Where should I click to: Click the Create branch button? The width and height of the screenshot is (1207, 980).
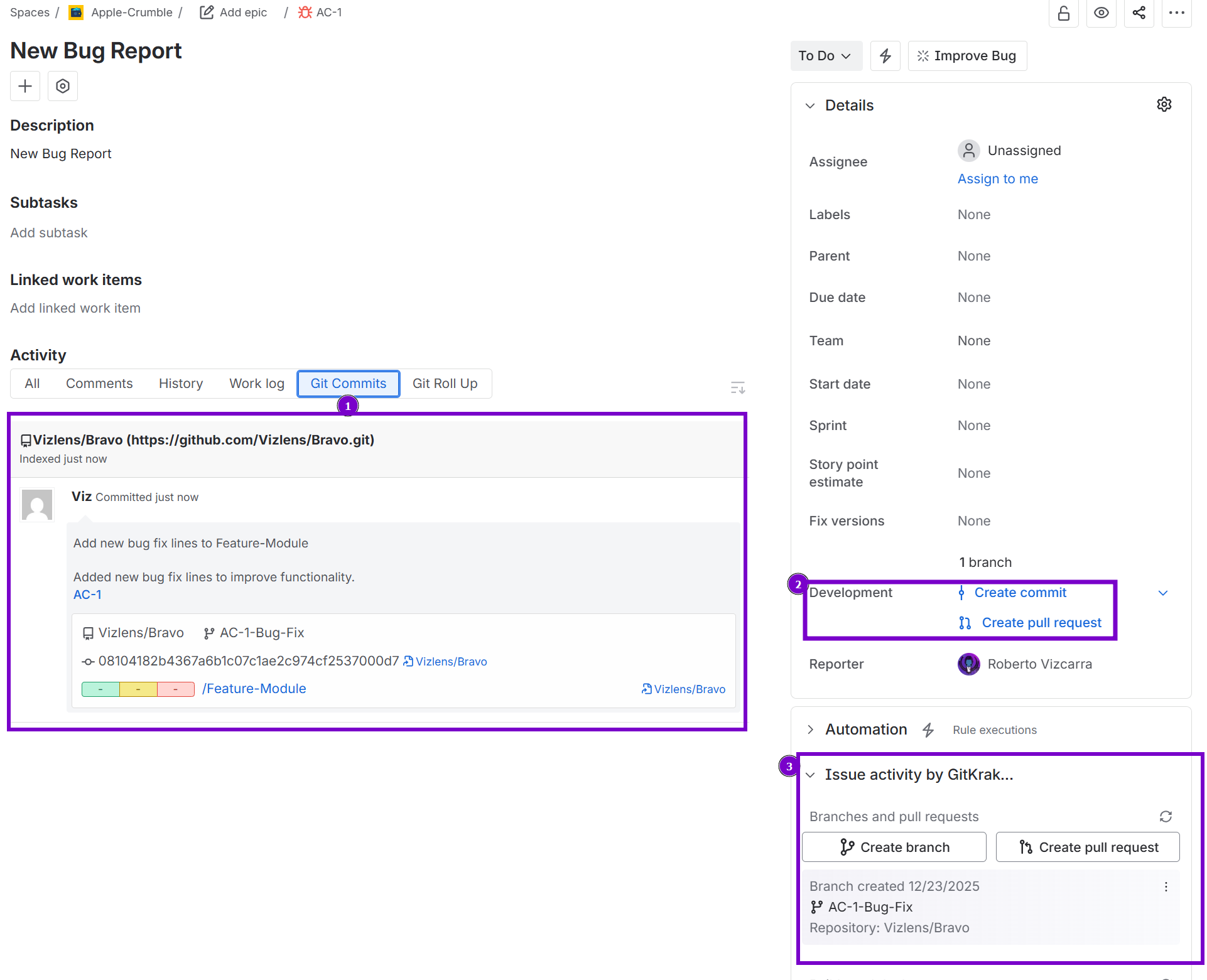click(894, 848)
